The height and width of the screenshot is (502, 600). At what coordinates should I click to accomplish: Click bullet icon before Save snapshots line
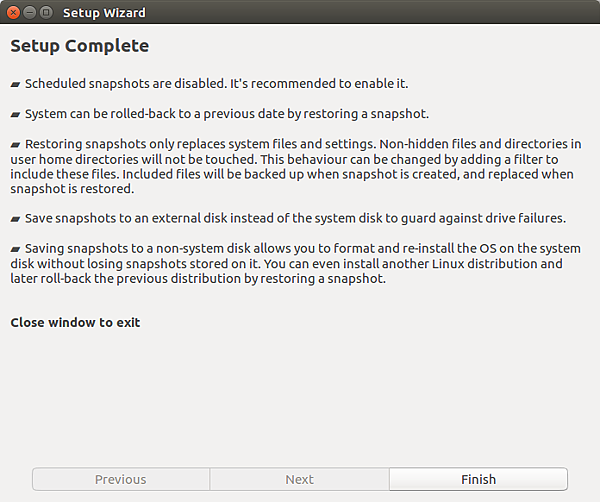point(15,219)
